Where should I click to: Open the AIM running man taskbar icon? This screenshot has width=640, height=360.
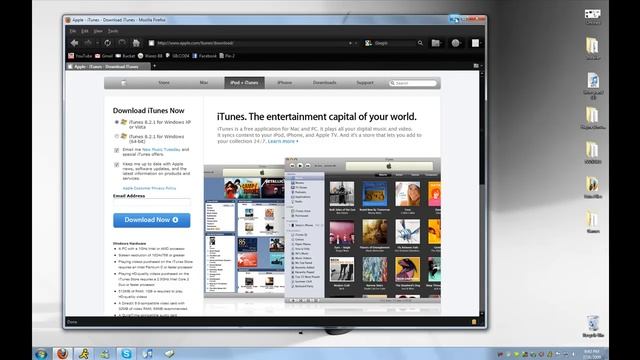click(84, 353)
